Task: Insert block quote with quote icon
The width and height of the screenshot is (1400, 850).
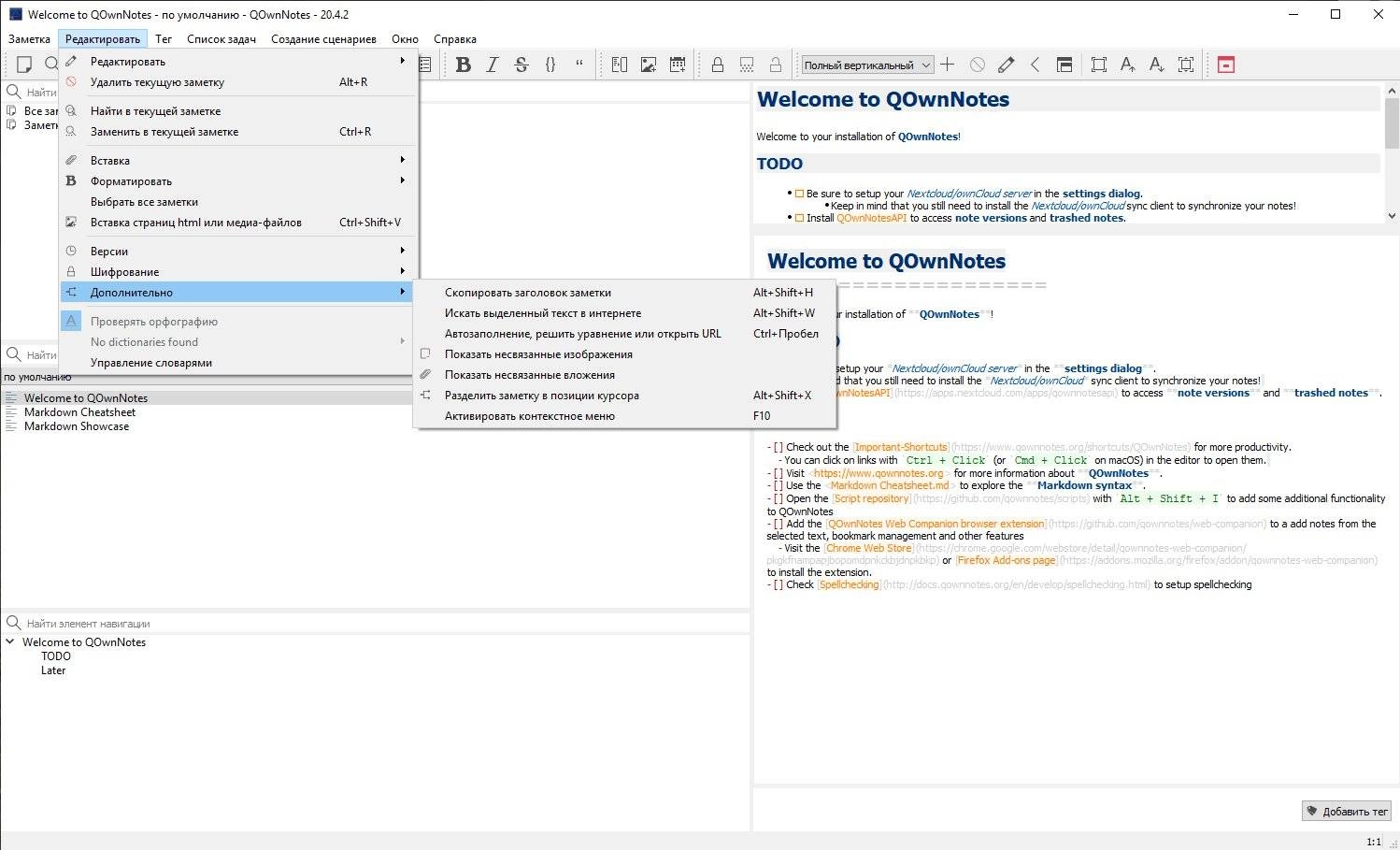Action: [579, 65]
